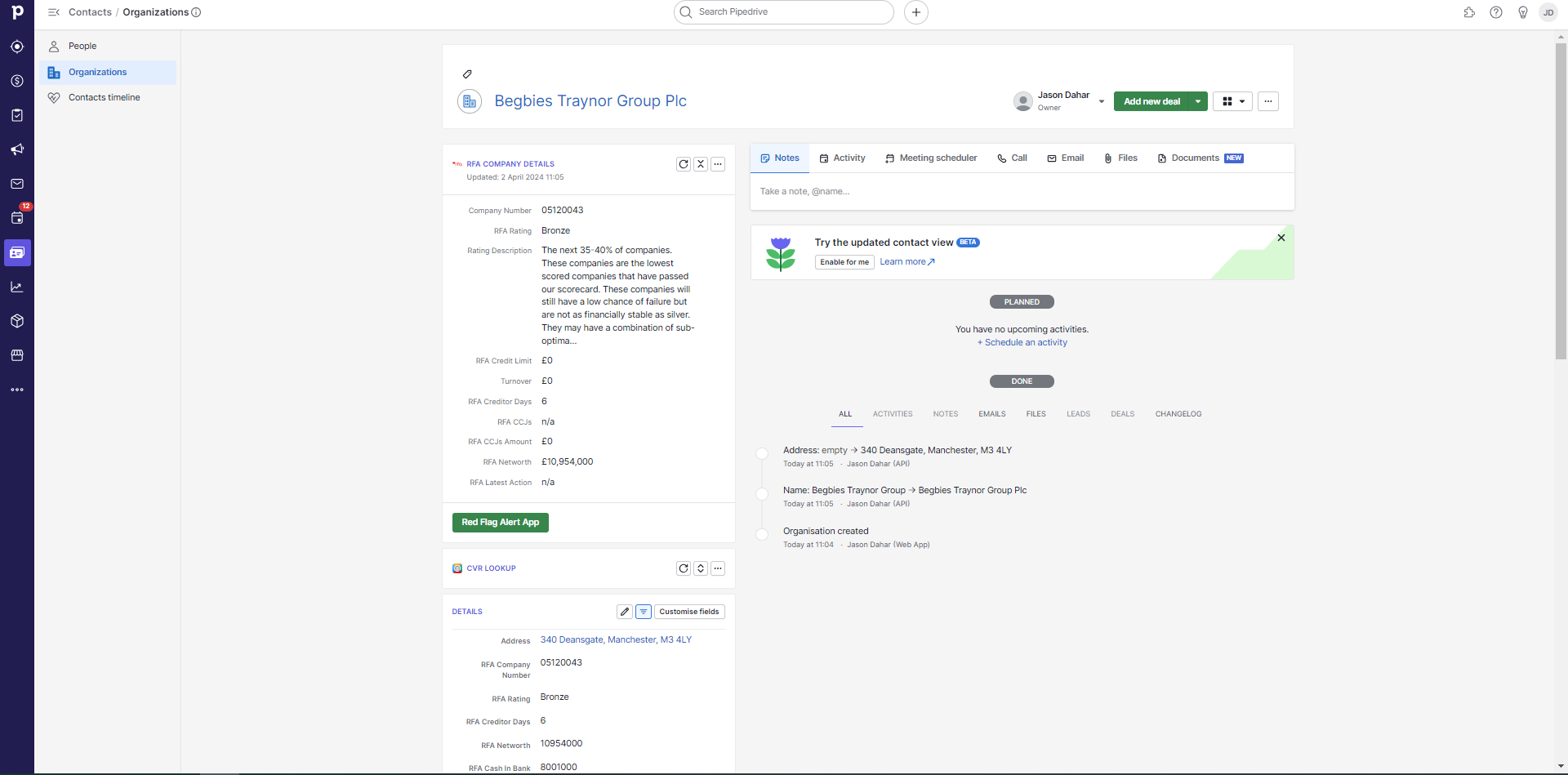Viewport: 1568px width, 775px height.
Task: Expand the CVR Lookup panel
Action: (x=701, y=568)
